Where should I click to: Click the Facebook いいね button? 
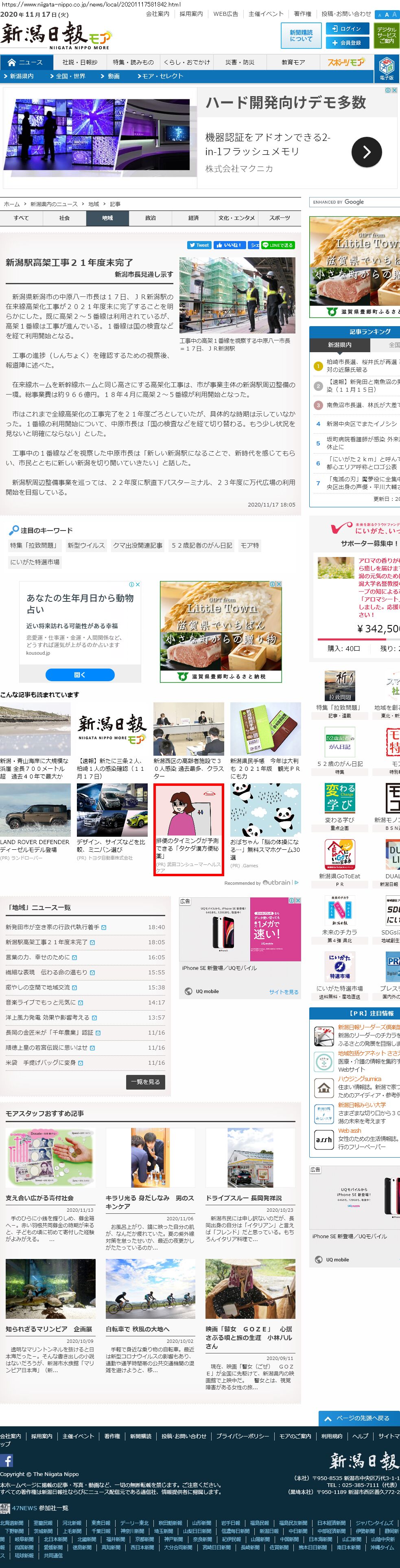229,245
